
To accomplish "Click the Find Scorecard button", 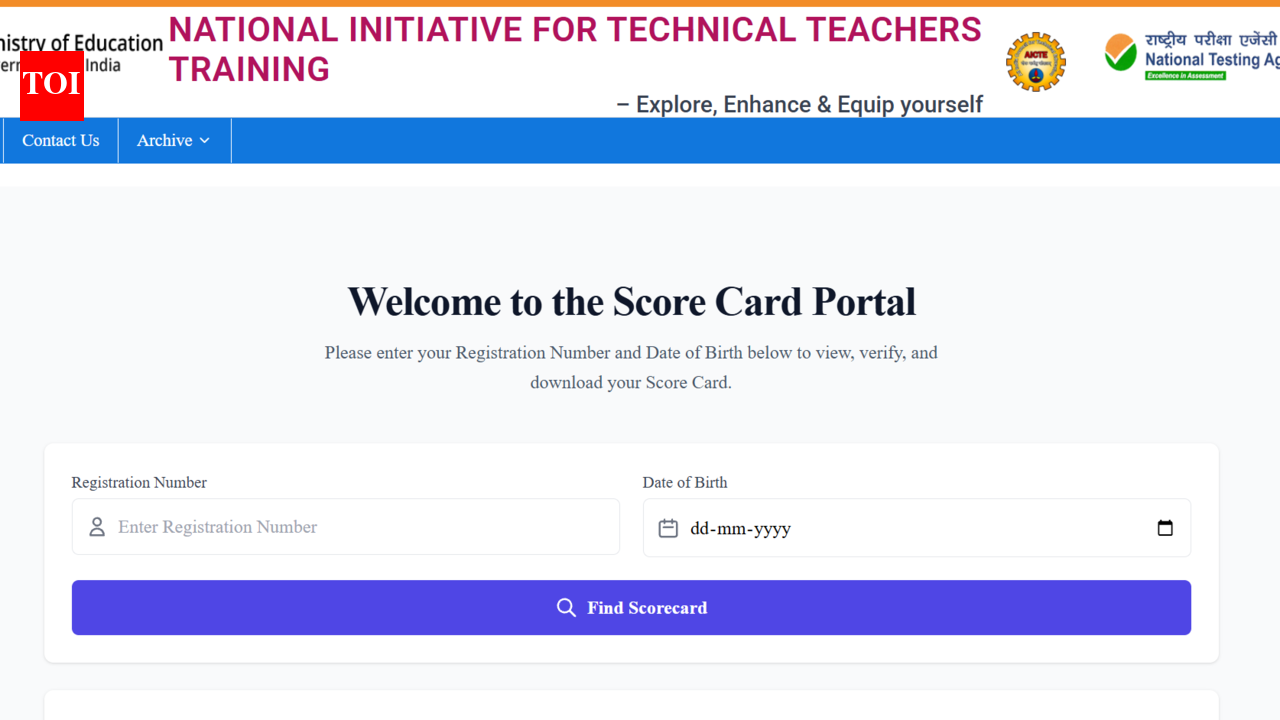I will [631, 607].
